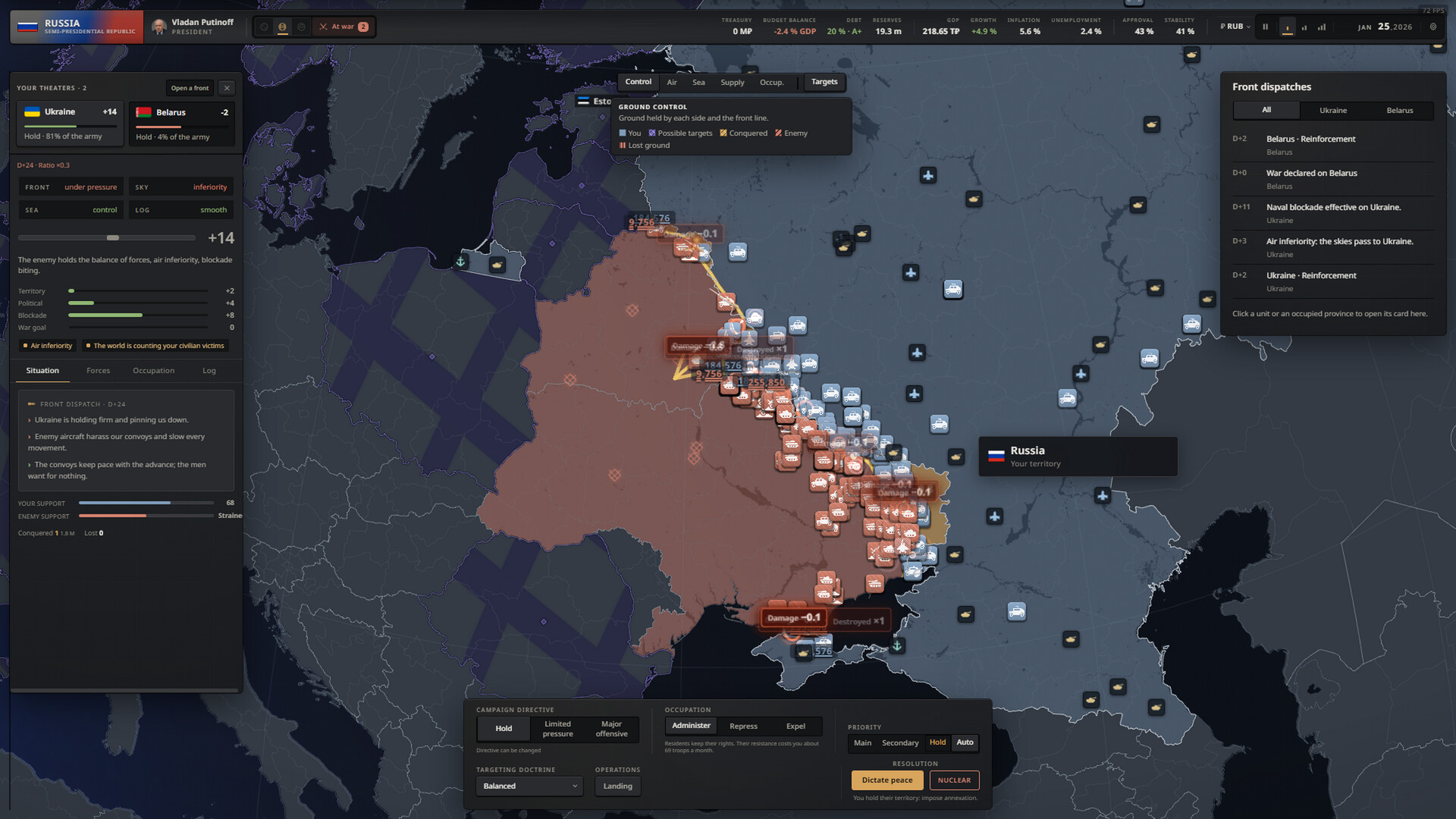
Task: Pause the game with the pause icon
Action: (1265, 27)
